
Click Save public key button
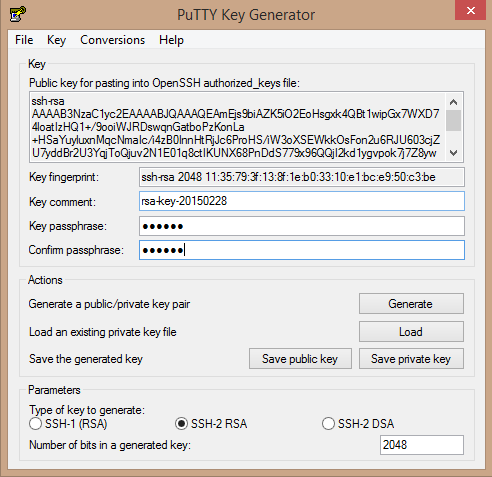click(x=300, y=359)
